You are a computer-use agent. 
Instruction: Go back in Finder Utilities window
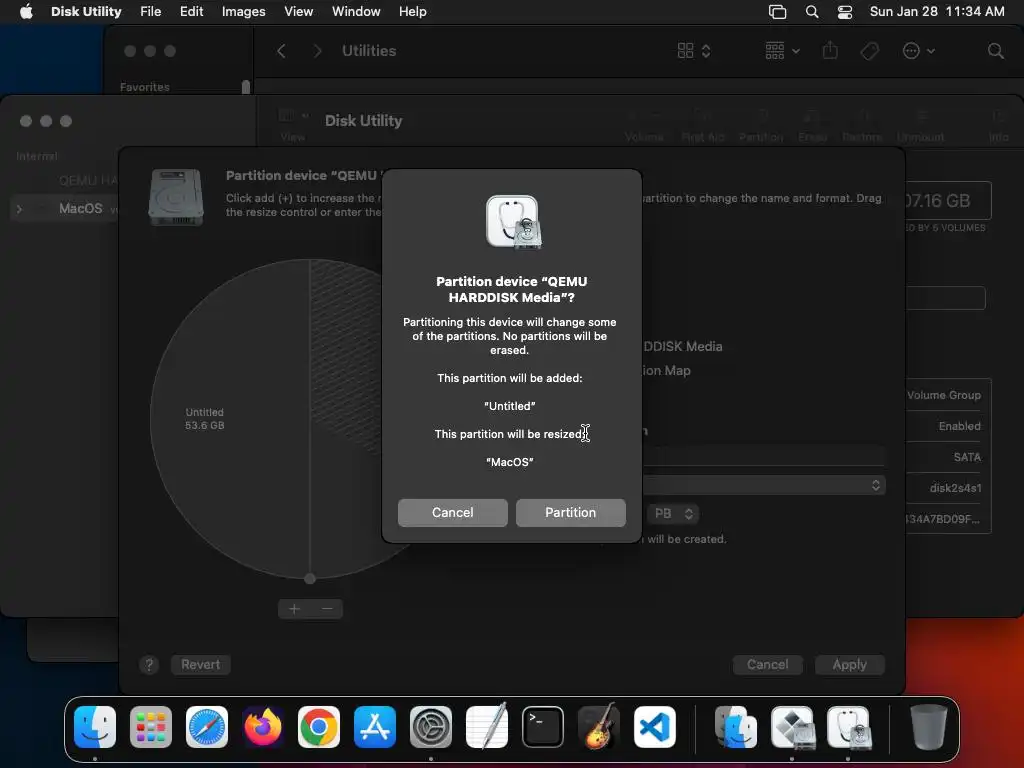[x=281, y=51]
